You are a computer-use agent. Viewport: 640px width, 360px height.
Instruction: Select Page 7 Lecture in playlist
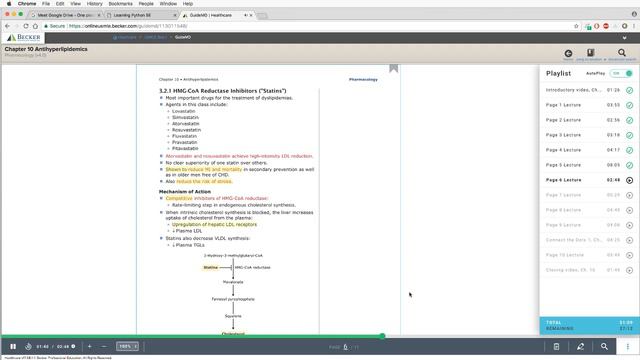pos(589,195)
